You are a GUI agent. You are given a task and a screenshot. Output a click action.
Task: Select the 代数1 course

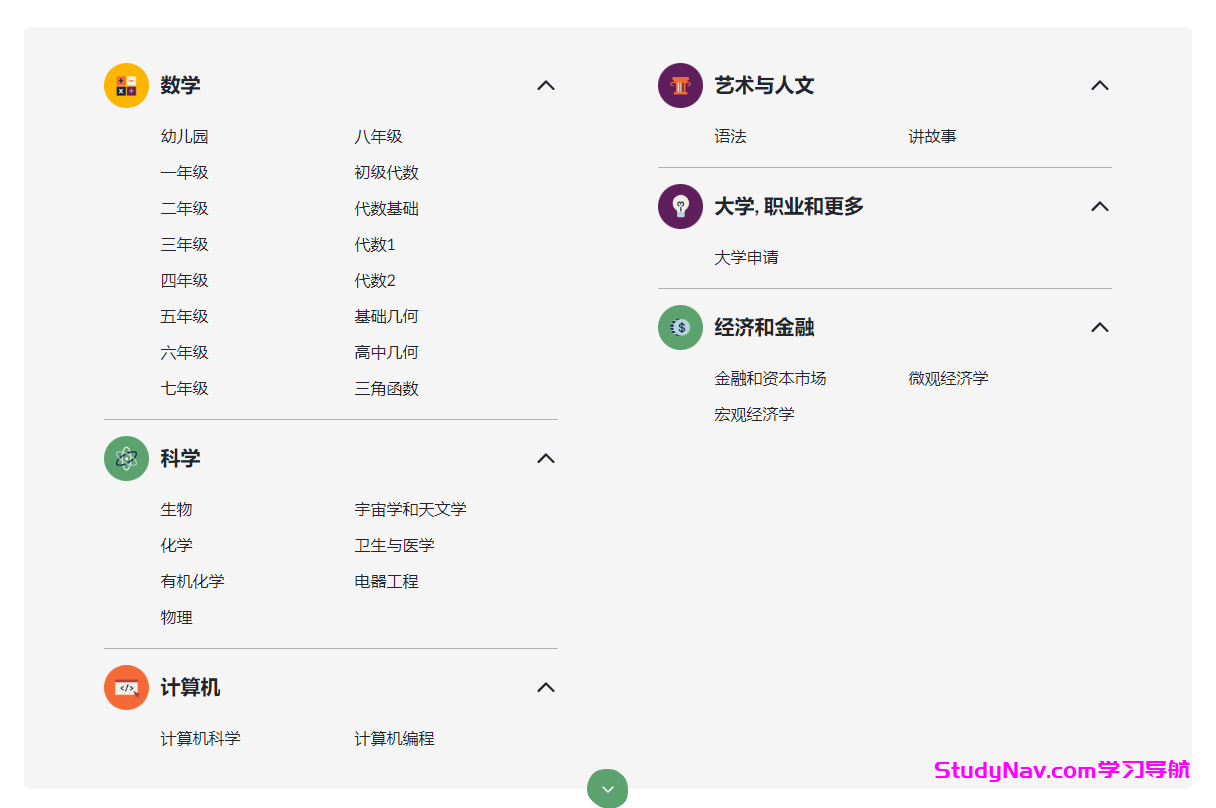tap(375, 244)
